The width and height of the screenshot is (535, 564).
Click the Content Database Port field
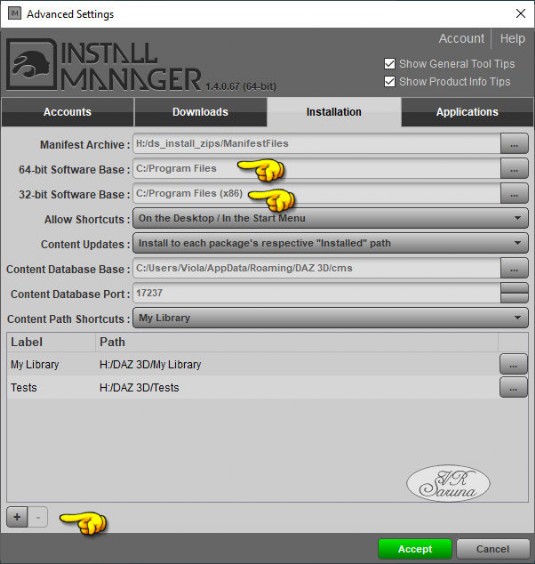click(x=316, y=293)
